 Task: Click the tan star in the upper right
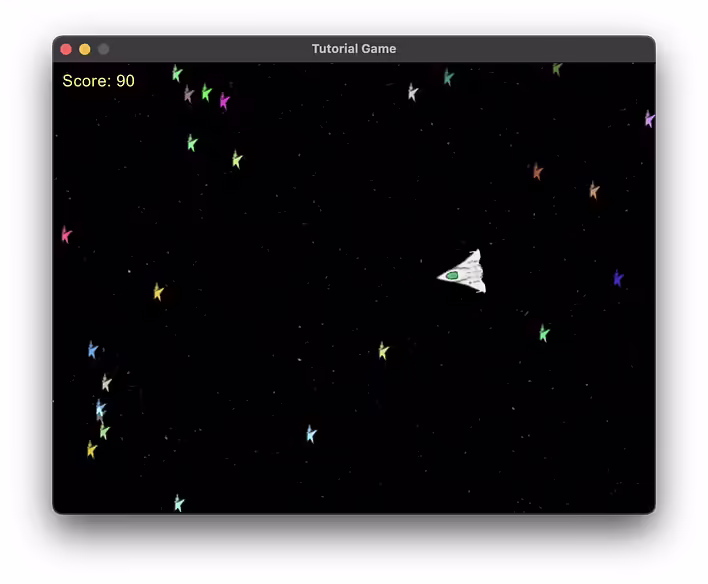click(x=594, y=190)
